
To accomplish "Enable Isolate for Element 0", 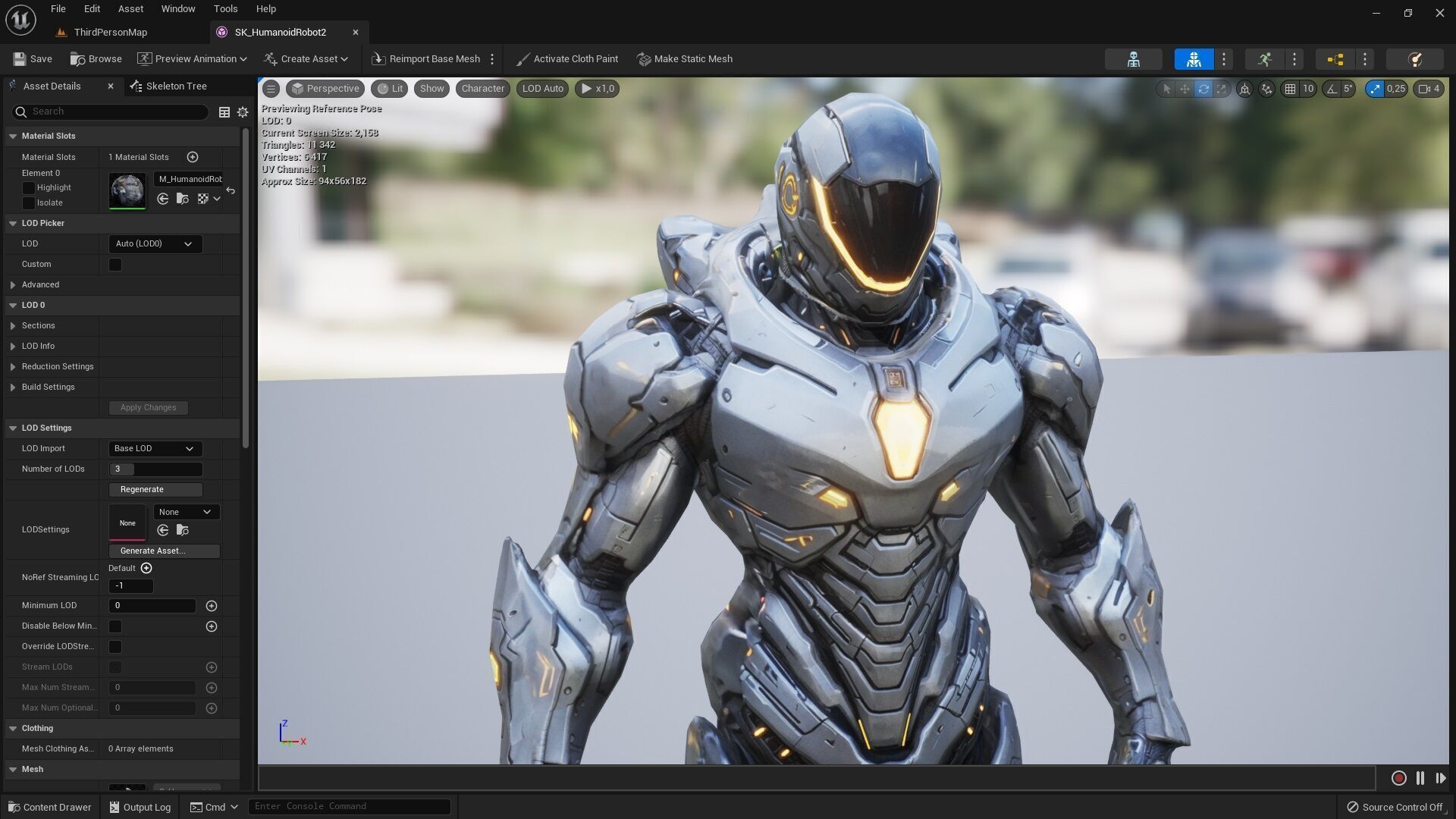I will coord(29,202).
